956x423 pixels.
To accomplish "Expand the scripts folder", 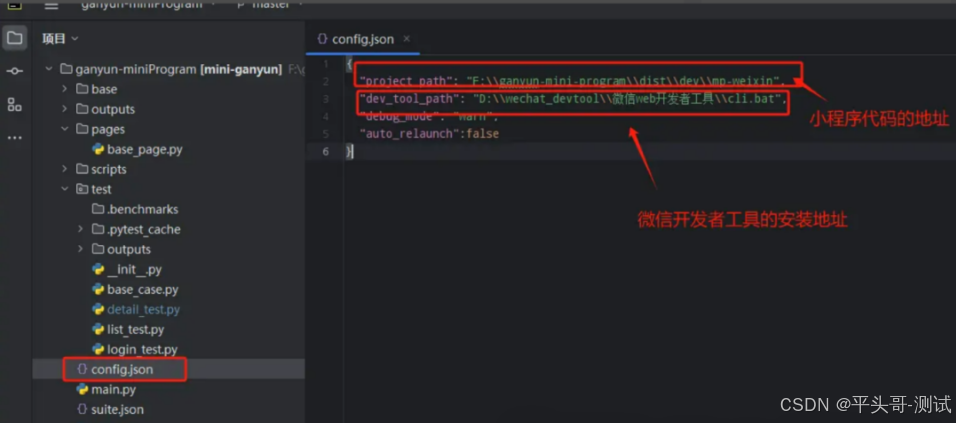I will pos(65,169).
